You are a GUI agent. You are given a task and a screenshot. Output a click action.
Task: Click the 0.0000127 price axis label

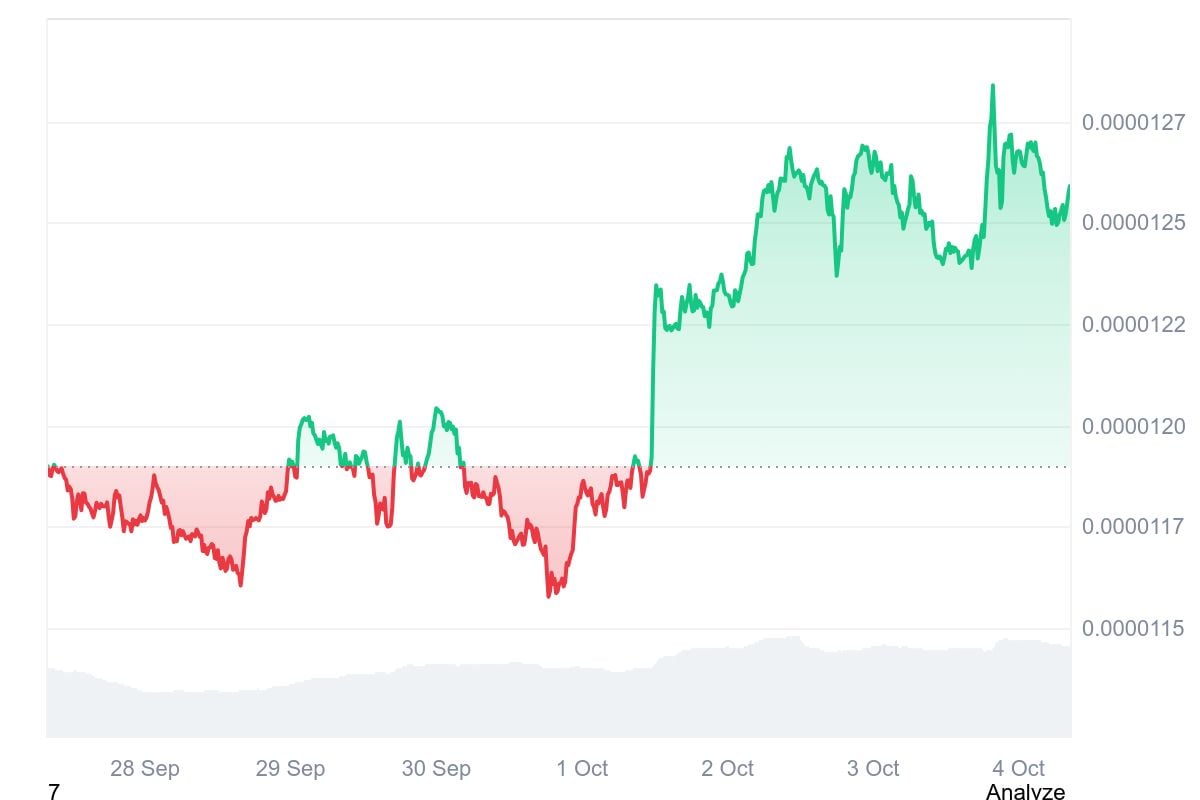coord(1133,123)
